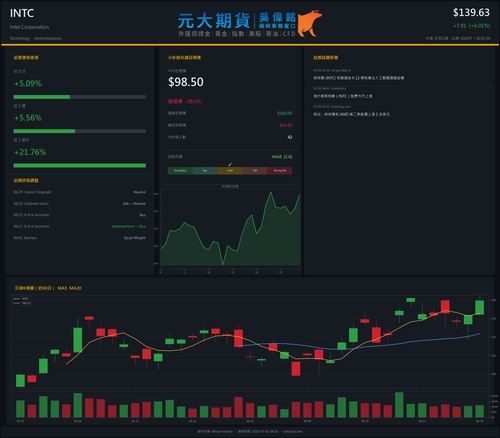Click the +5.56% one-week return value
The width and height of the screenshot is (500, 438).
pyautogui.click(x=28, y=118)
